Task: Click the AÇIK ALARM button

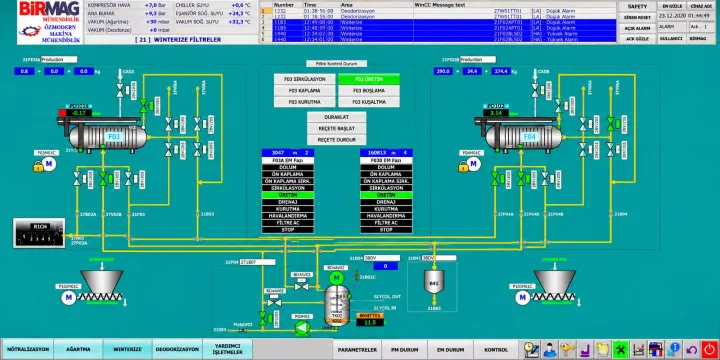Action: click(x=637, y=28)
